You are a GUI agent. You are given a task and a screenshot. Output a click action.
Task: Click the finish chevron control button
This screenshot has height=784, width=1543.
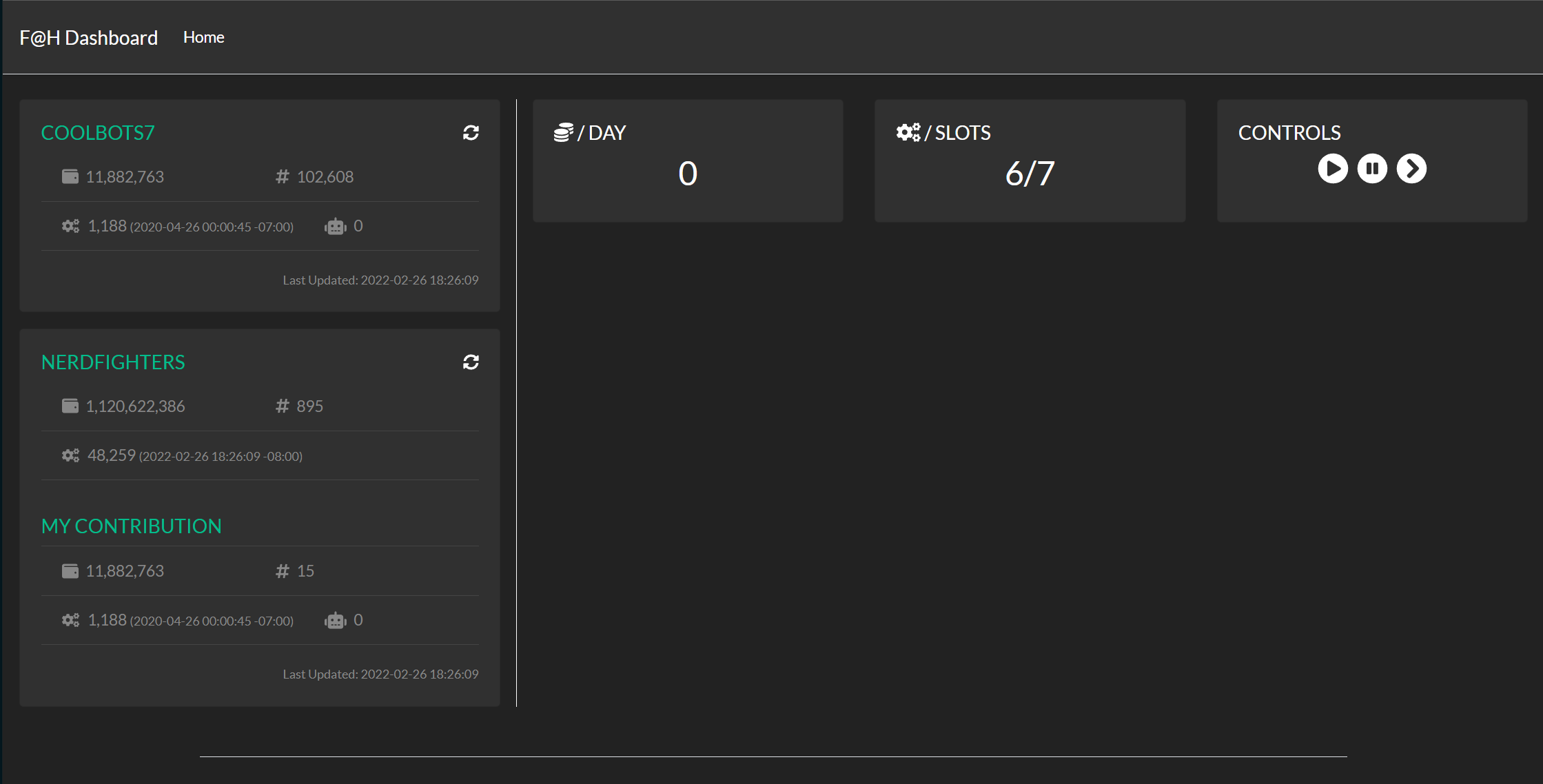(x=1411, y=169)
